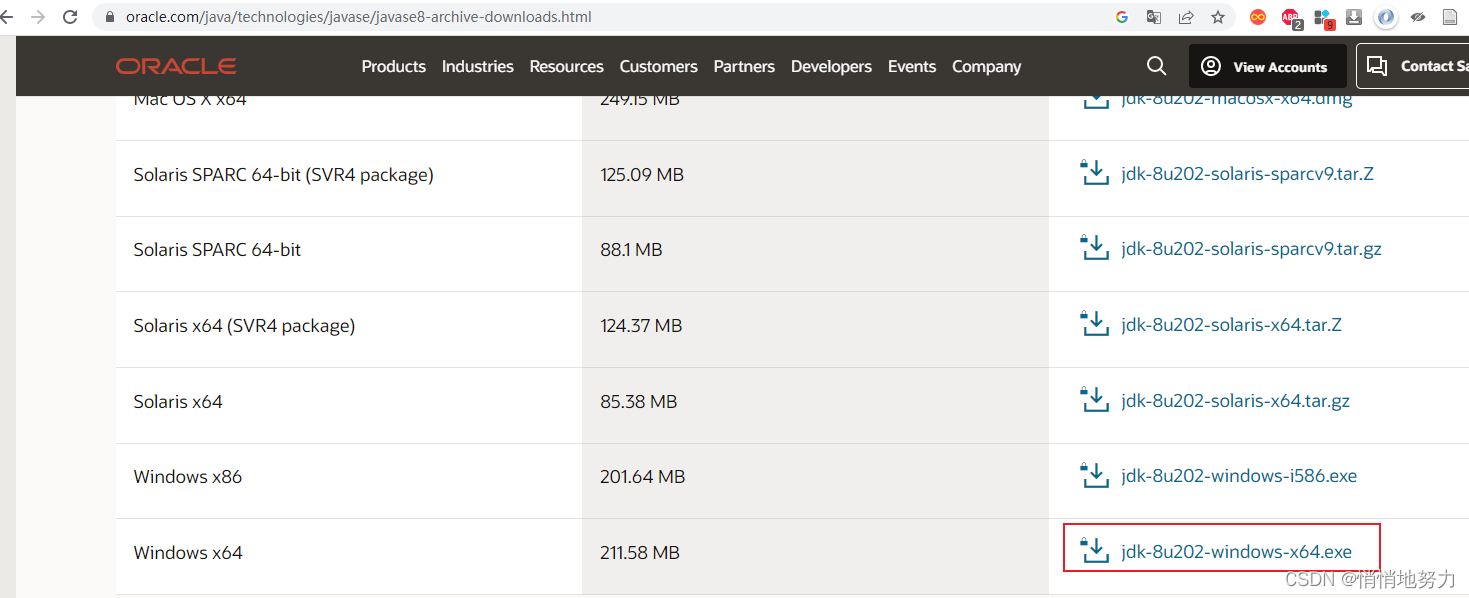Click download icon for solaris-x64.tar.gz
The height and width of the screenshot is (598, 1469).
tap(1095, 399)
